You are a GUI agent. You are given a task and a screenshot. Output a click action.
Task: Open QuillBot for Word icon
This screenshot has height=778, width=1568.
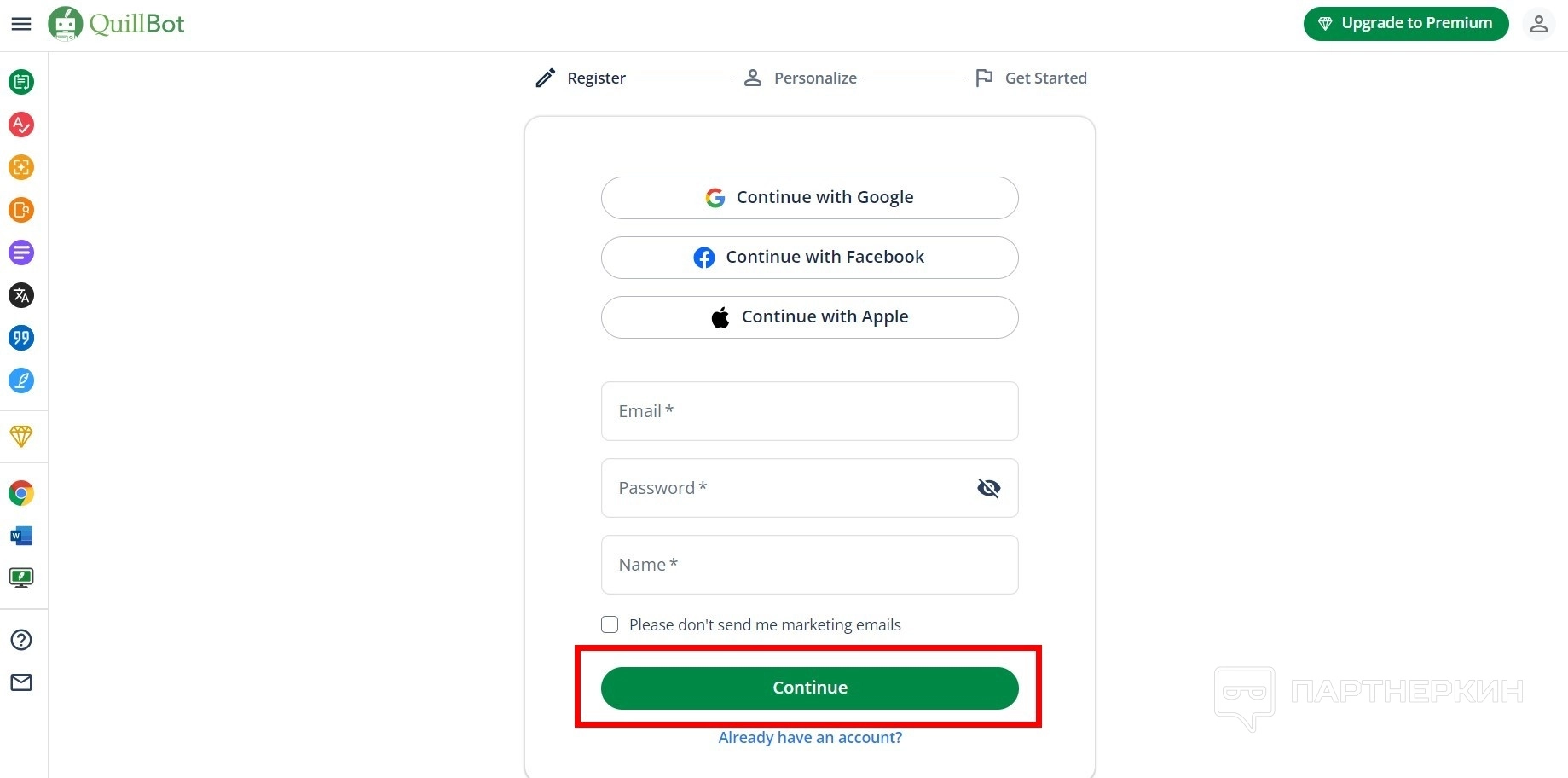21,536
